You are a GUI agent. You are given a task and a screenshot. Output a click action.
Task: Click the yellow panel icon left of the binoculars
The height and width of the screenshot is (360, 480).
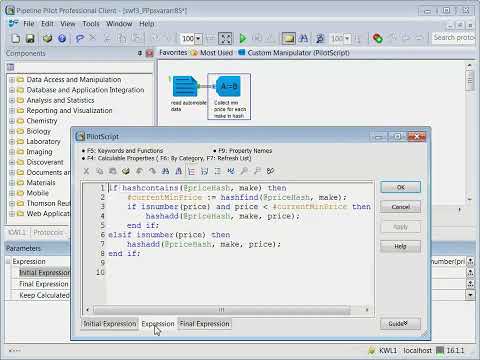[288, 39]
